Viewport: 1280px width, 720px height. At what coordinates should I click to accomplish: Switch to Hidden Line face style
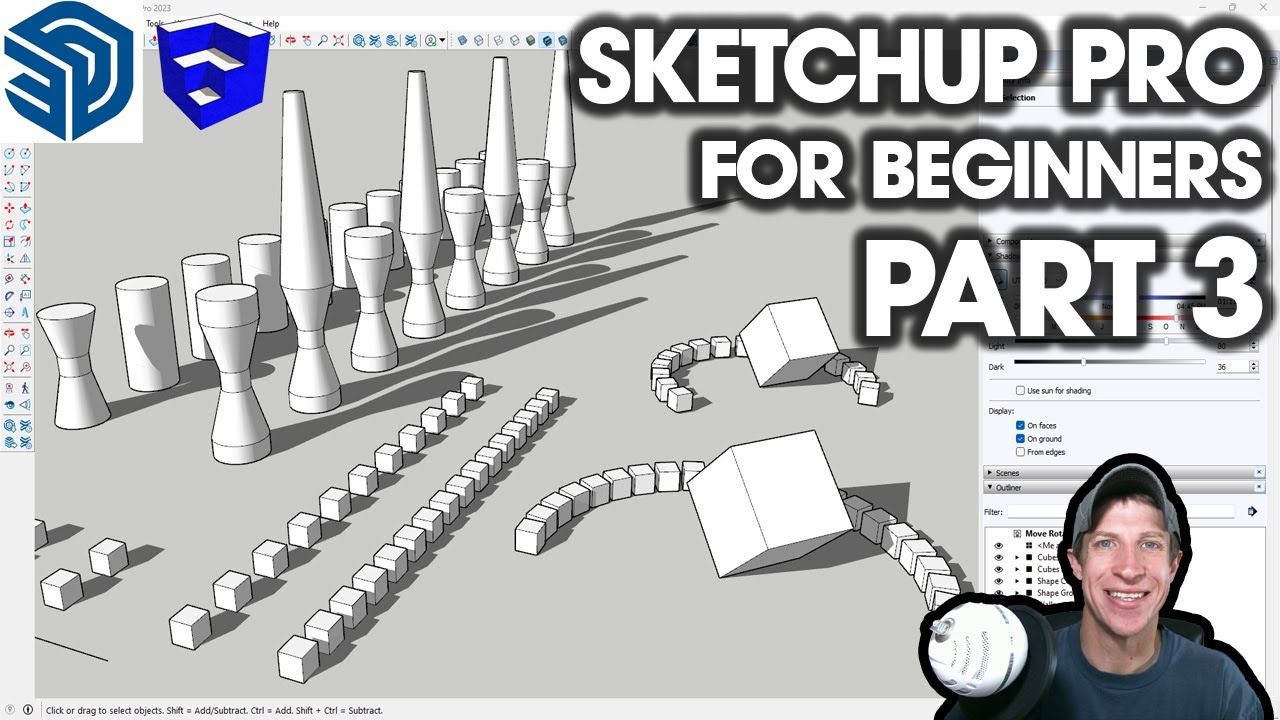coord(515,40)
